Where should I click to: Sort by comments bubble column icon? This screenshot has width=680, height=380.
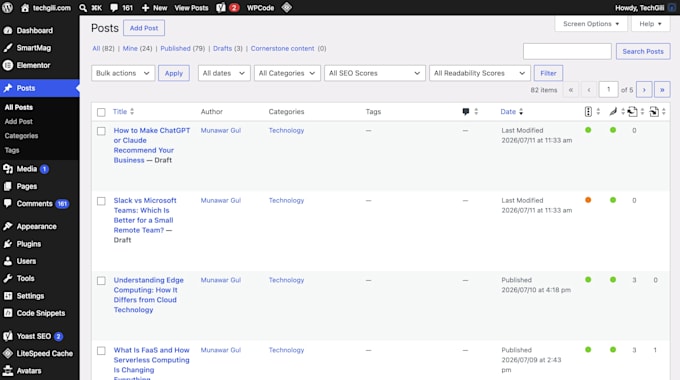466,111
